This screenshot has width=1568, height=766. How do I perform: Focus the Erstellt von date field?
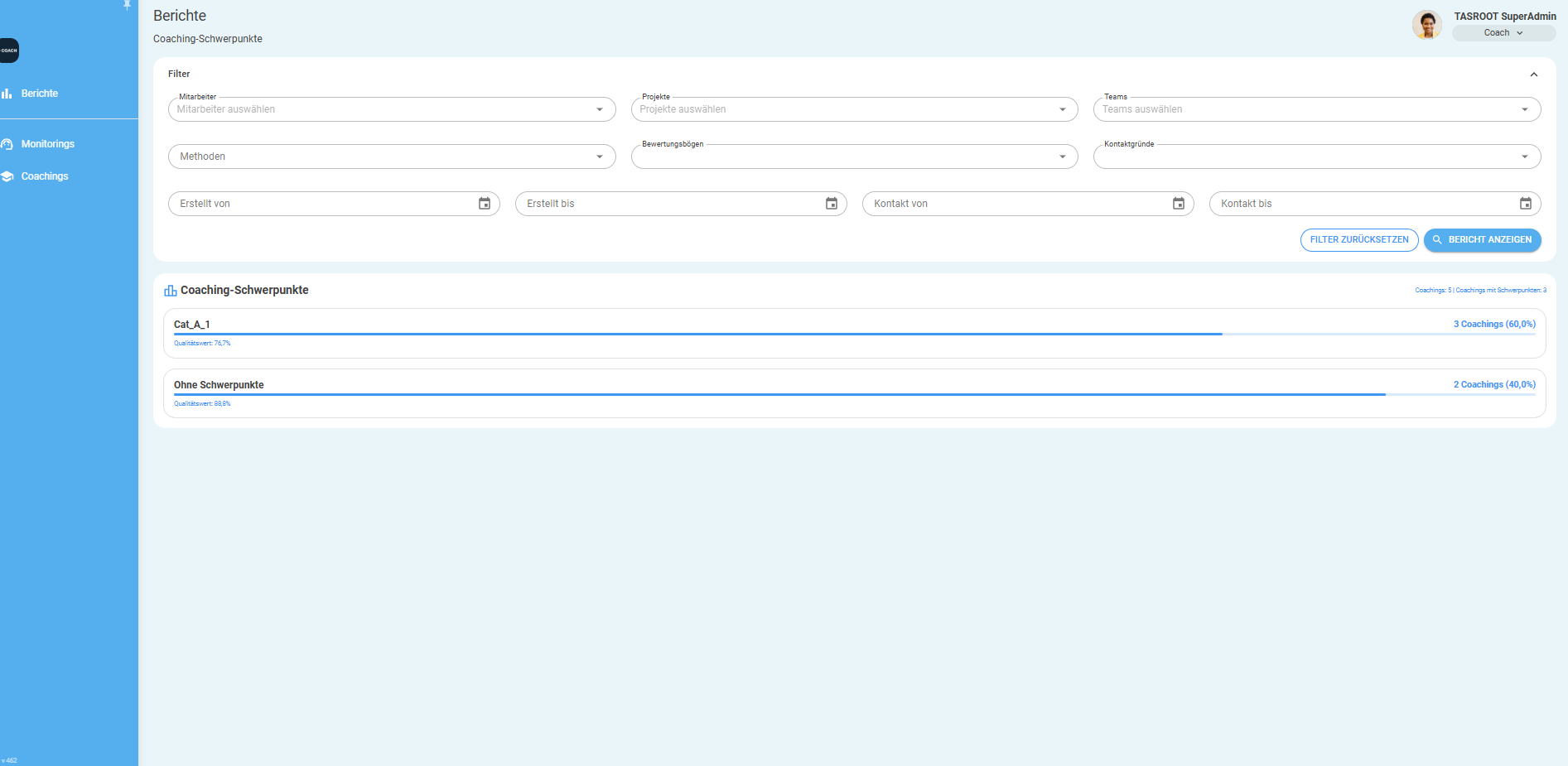point(334,204)
